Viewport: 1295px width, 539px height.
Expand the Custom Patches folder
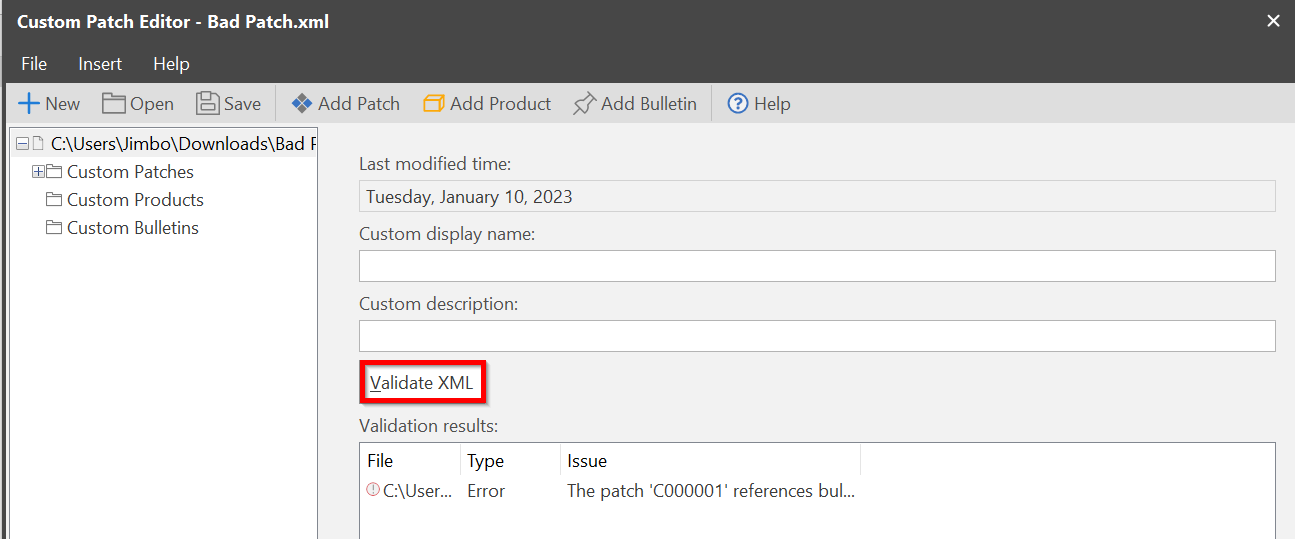click(x=39, y=172)
